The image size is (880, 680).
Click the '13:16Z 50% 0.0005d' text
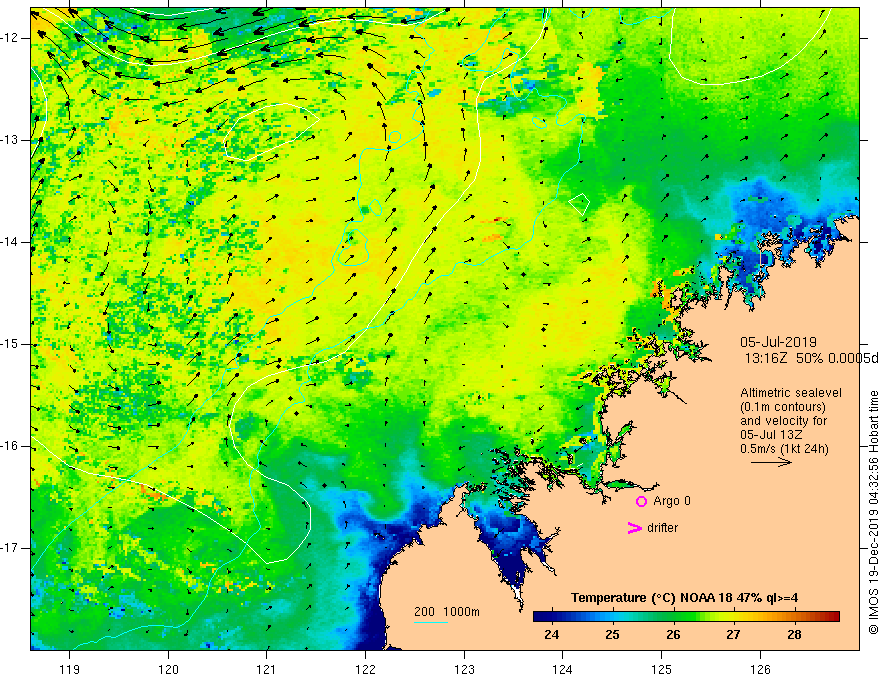tap(812, 359)
